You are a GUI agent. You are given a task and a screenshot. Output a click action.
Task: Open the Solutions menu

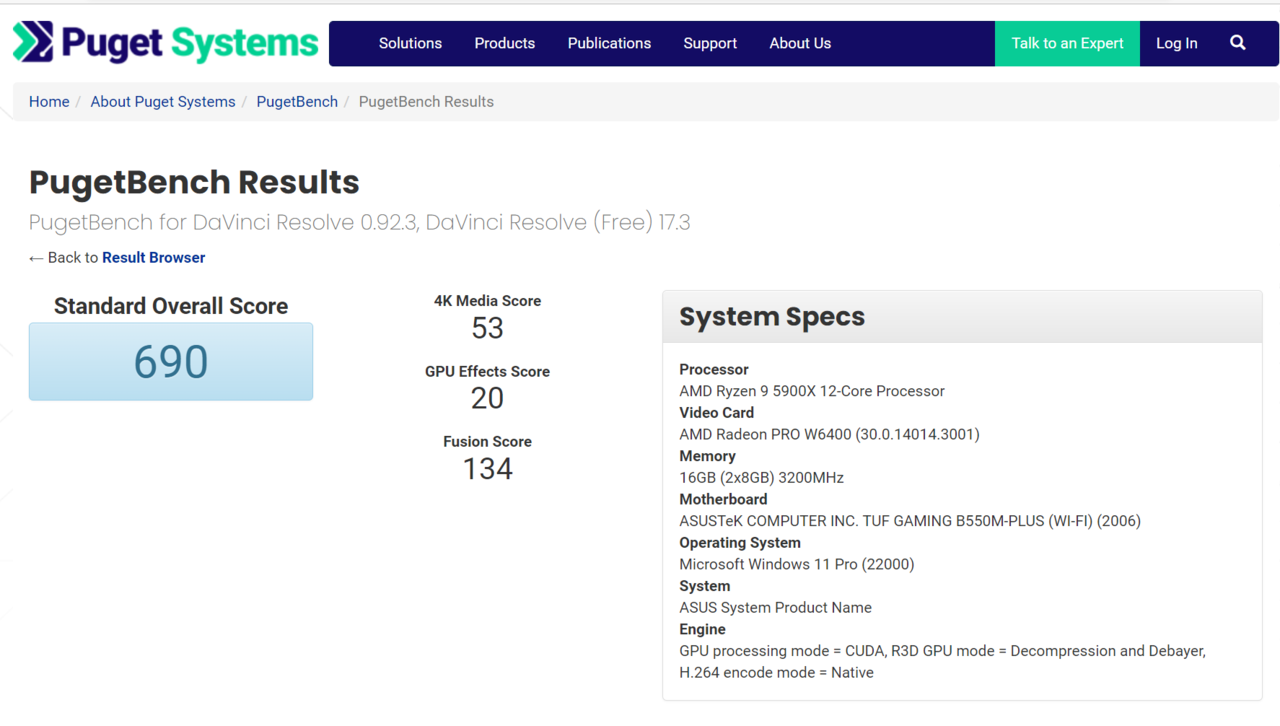(x=410, y=43)
